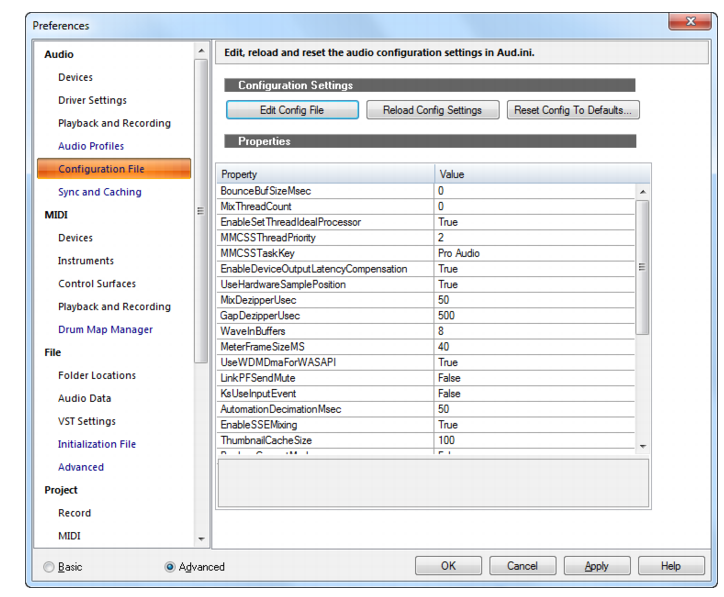Open the Initialization File page

[x=97, y=444]
